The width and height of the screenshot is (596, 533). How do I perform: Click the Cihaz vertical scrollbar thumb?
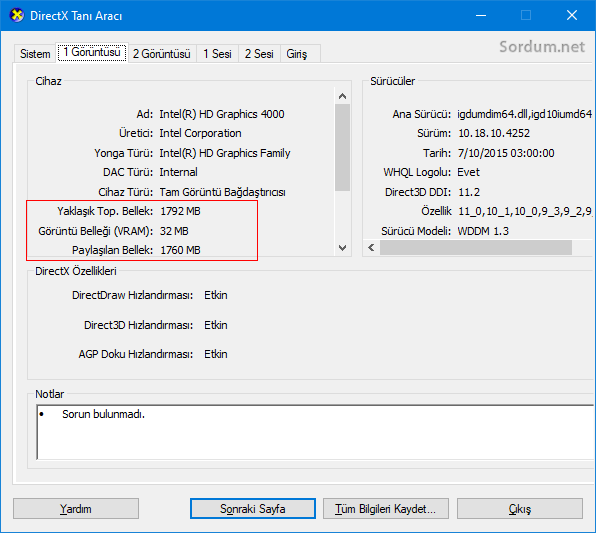342,148
